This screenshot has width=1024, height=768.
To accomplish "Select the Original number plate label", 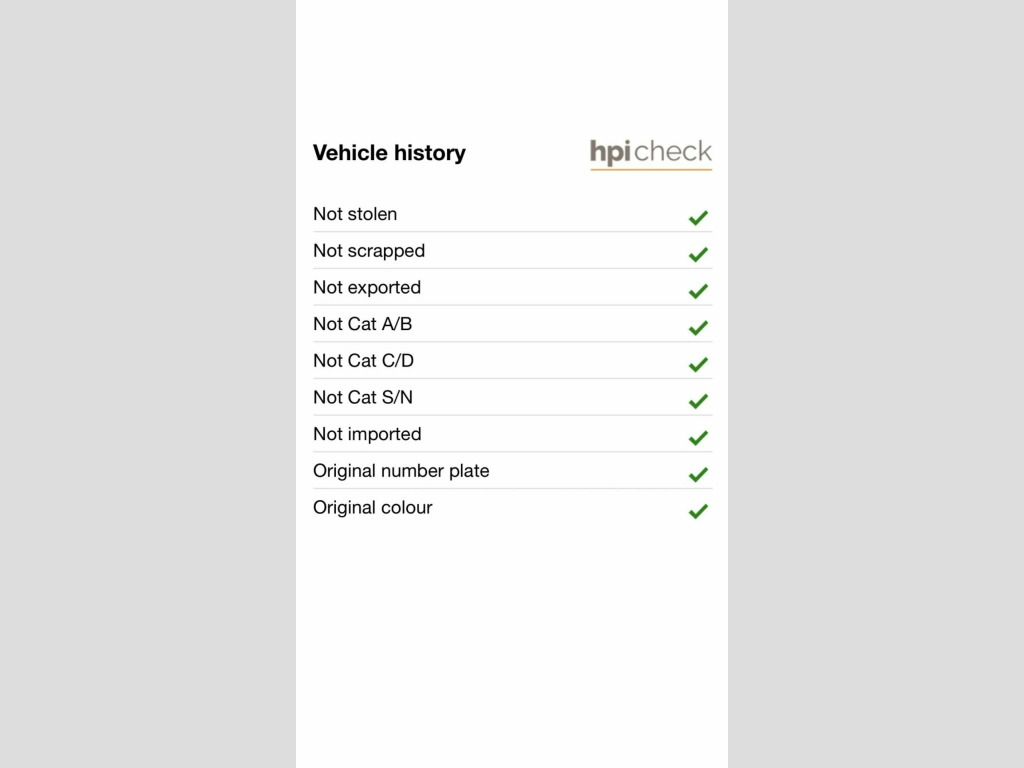I will point(401,472).
